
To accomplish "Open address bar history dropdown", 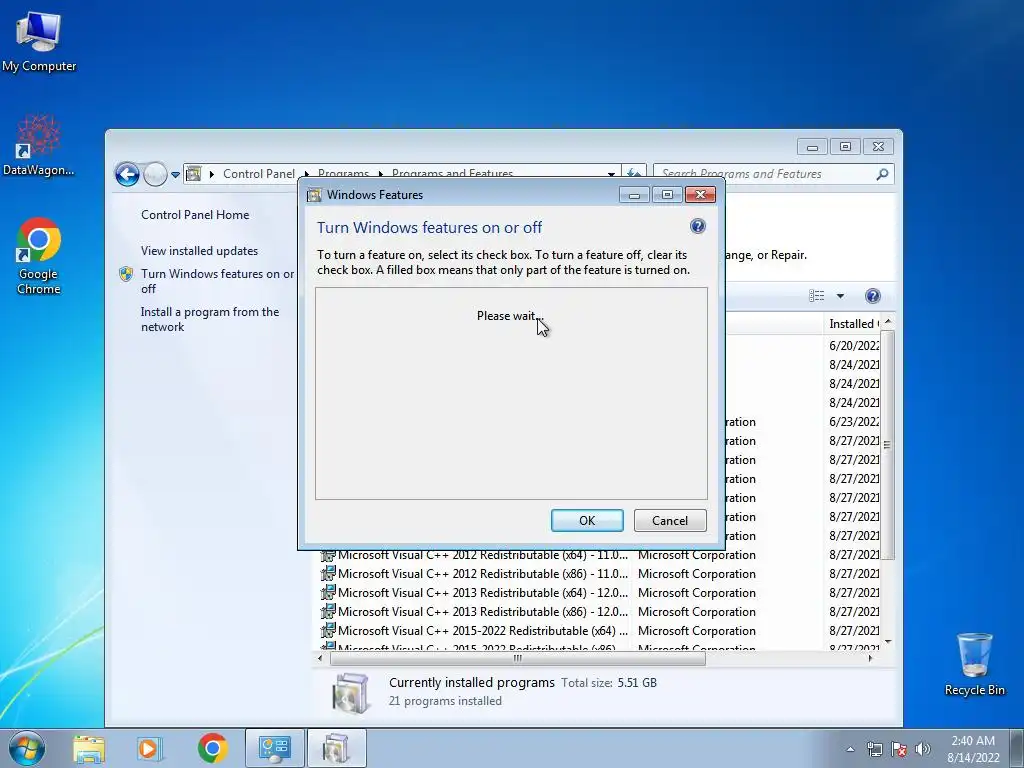I will point(611,174).
